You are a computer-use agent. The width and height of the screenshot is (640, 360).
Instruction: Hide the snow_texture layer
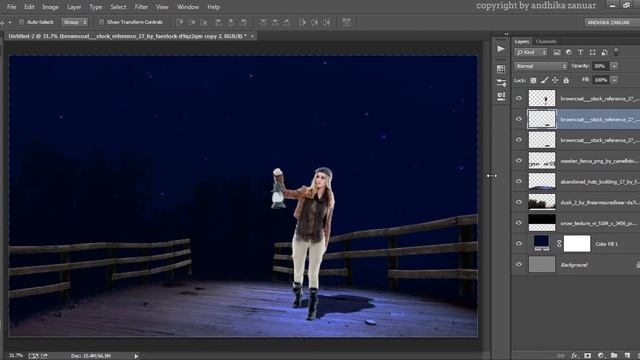pyautogui.click(x=519, y=223)
